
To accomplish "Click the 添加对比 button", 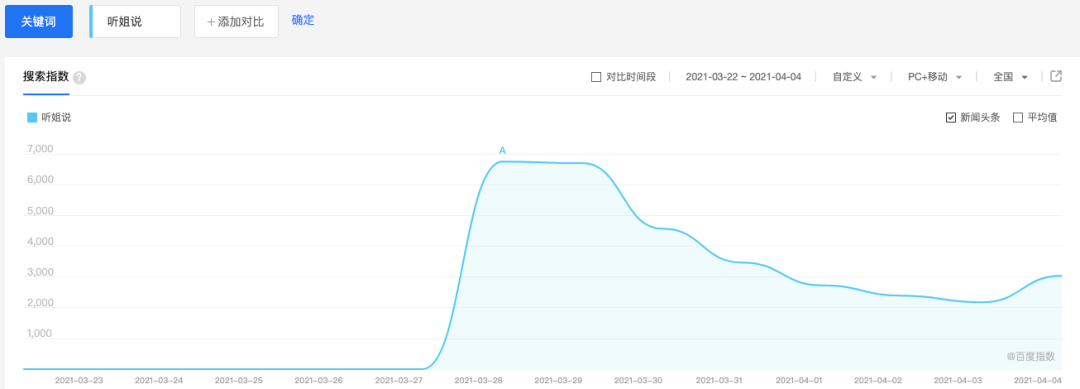I will [x=236, y=22].
